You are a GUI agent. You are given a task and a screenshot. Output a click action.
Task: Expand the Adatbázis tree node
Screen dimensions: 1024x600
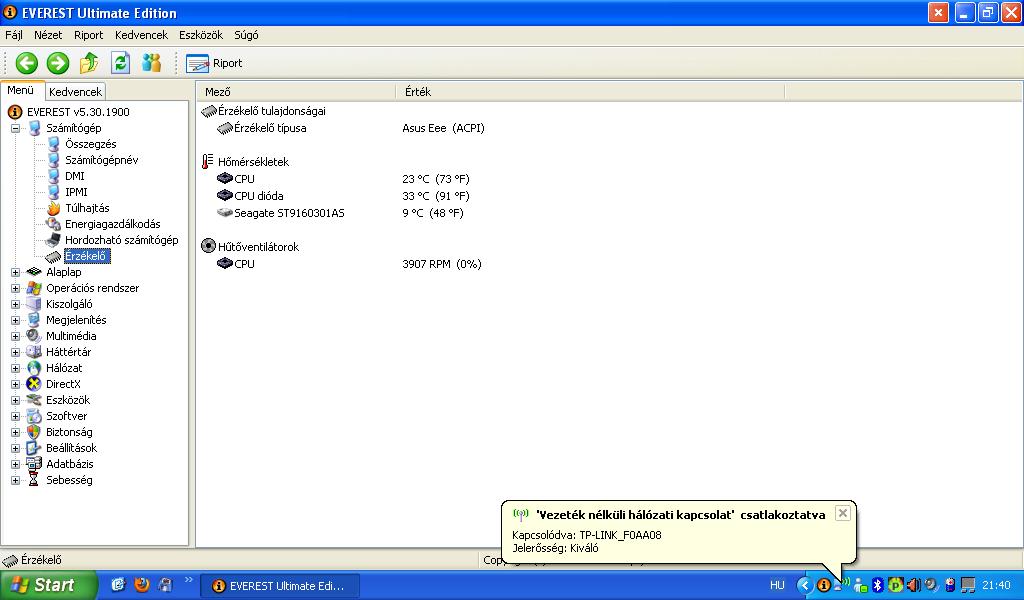[x=16, y=464]
